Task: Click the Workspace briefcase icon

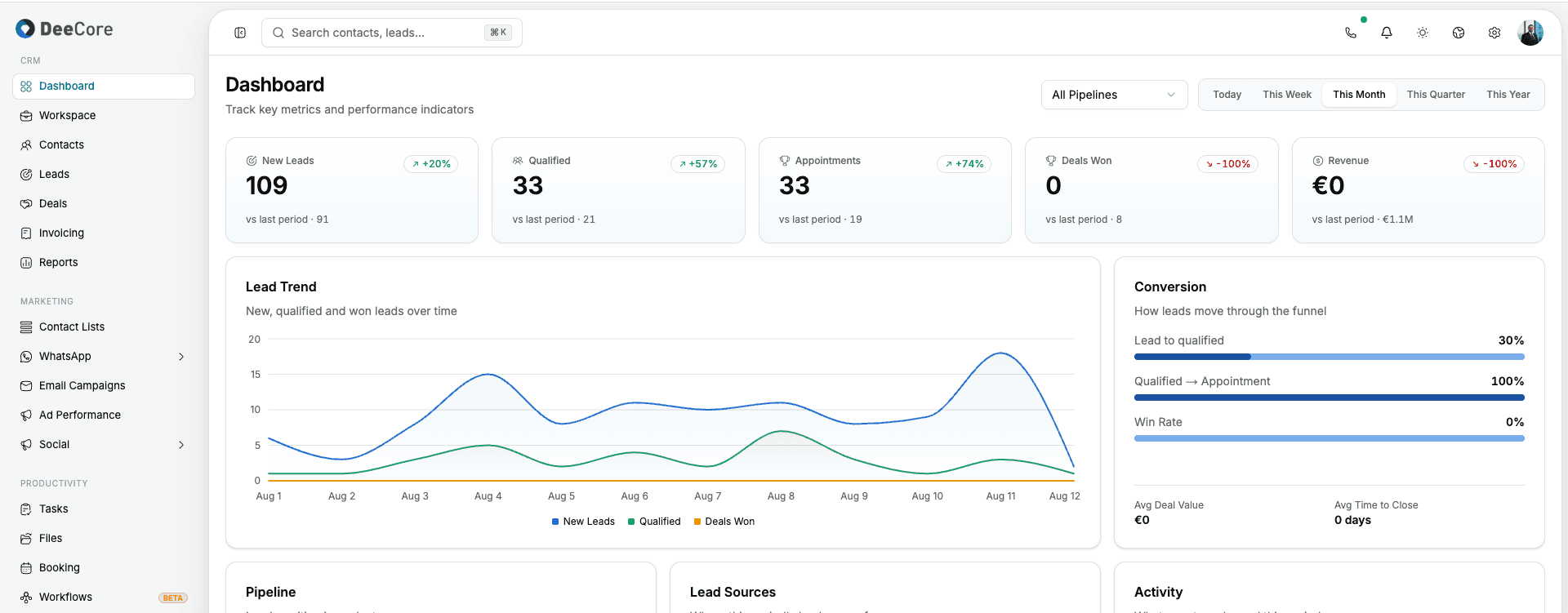Action: [x=26, y=116]
